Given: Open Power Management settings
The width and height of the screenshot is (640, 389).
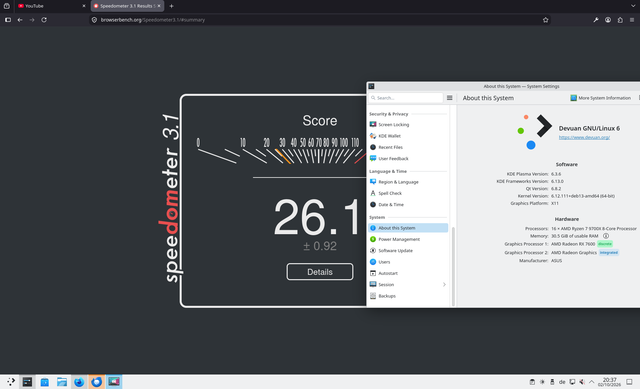Looking at the screenshot, I should 408,240.
